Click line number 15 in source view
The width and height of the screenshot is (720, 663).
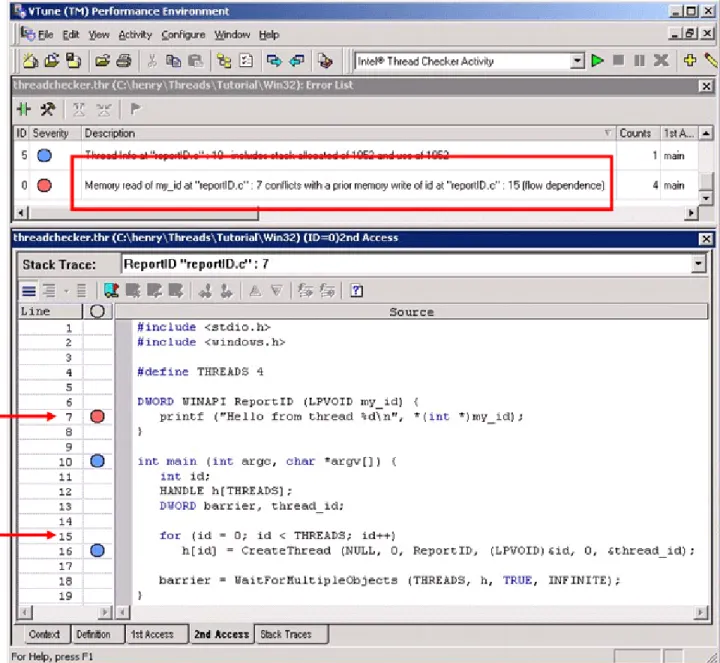tap(65, 536)
